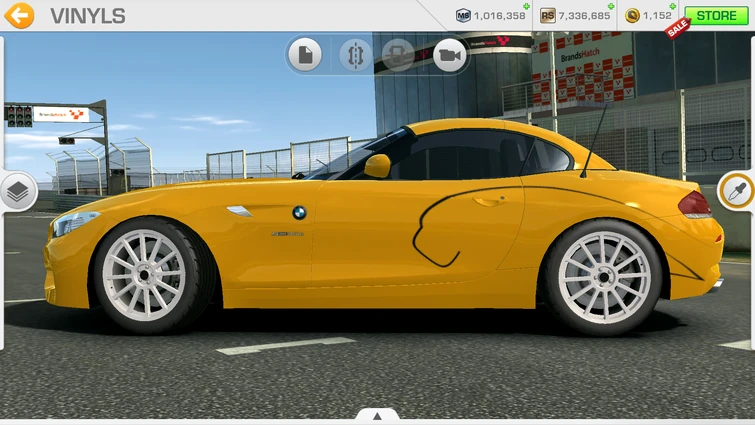Tap the gold balance 1,152
This screenshot has width=755, height=425.
coord(657,16)
